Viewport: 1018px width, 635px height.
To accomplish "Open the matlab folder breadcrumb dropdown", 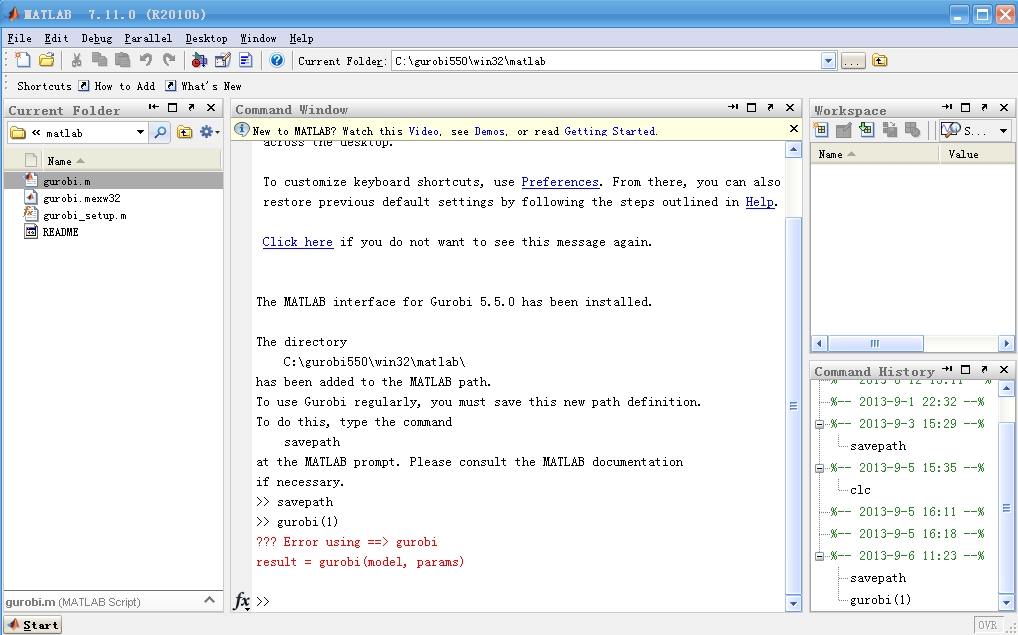I will (x=140, y=132).
